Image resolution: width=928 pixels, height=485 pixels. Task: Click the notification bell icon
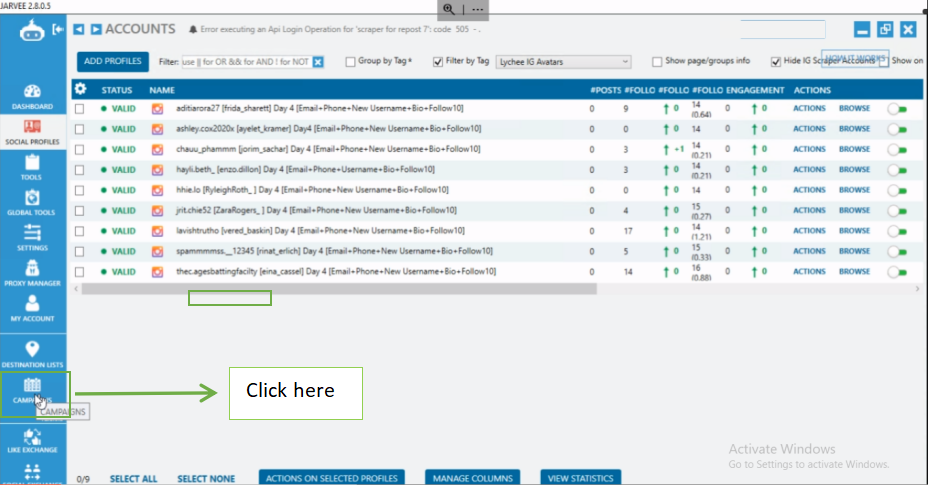pos(193,29)
